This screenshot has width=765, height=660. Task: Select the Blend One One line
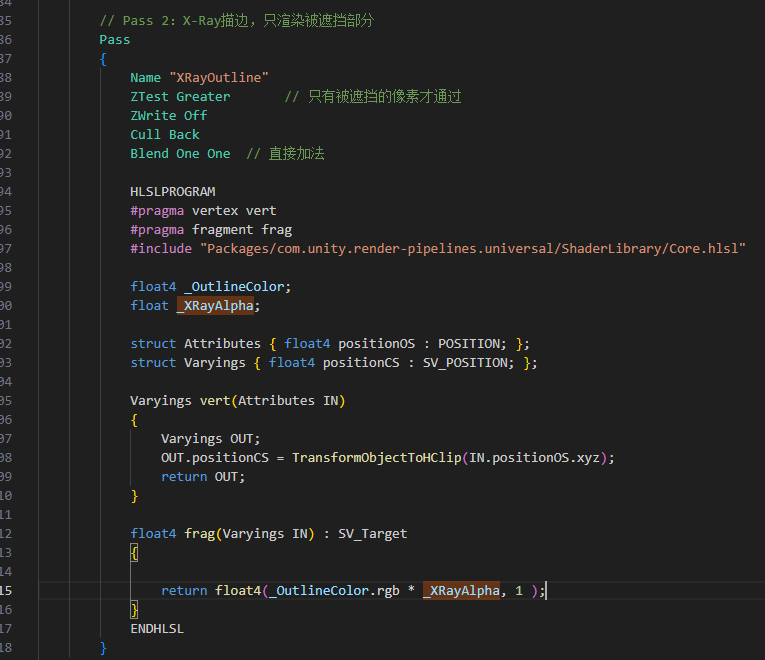point(180,153)
